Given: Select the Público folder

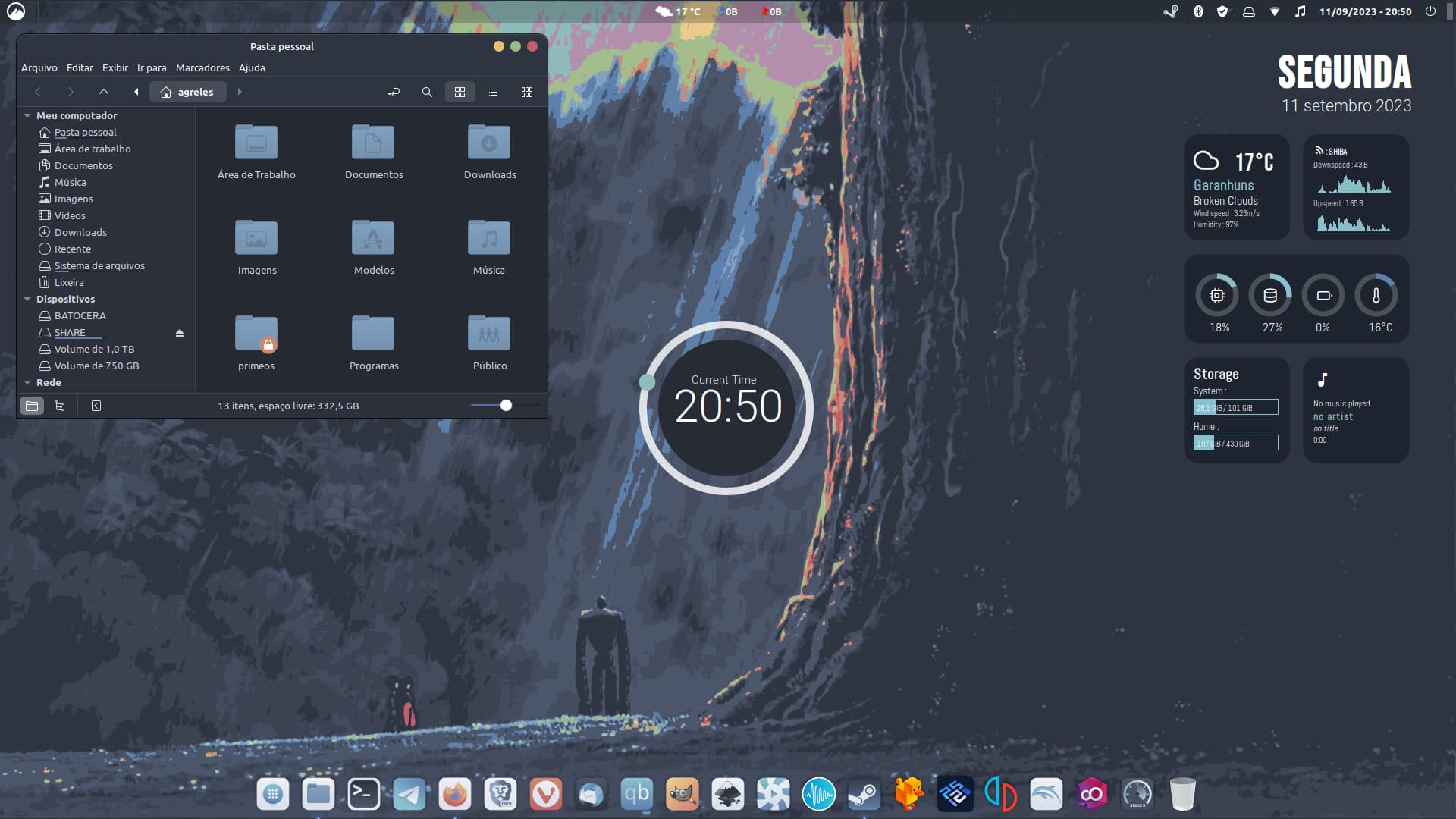Looking at the screenshot, I should coord(489,333).
